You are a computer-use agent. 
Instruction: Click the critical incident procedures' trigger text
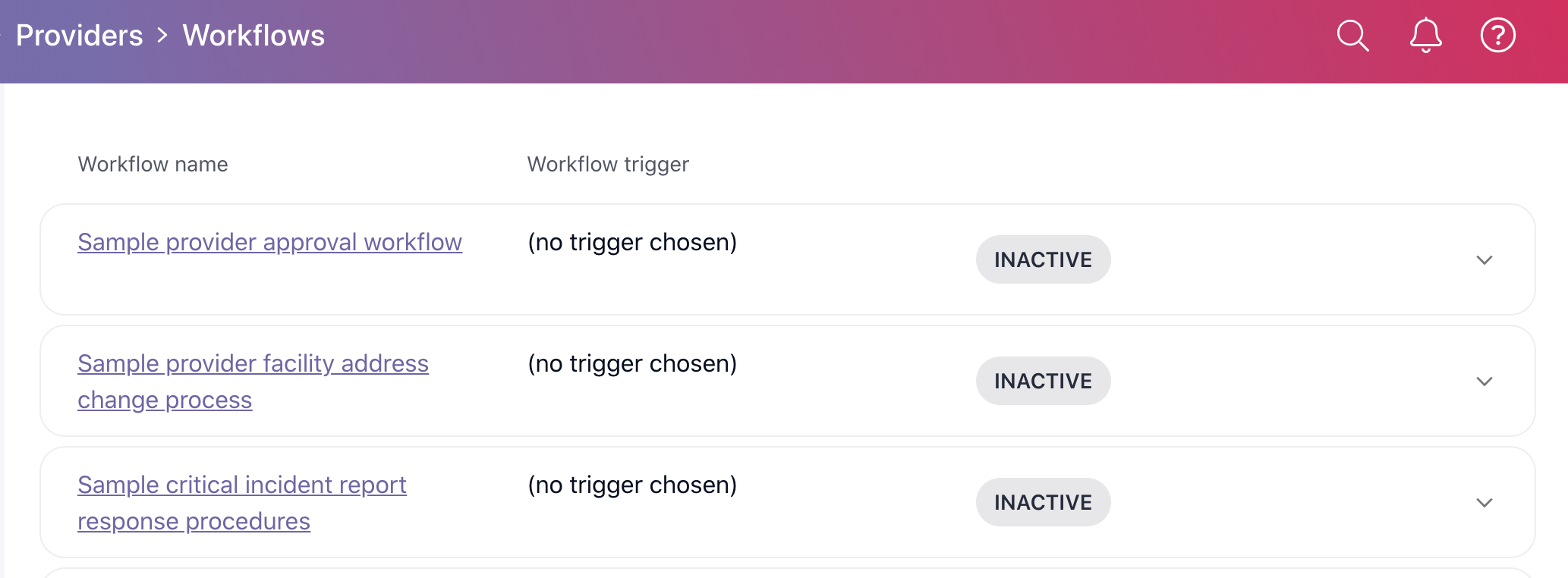[632, 485]
